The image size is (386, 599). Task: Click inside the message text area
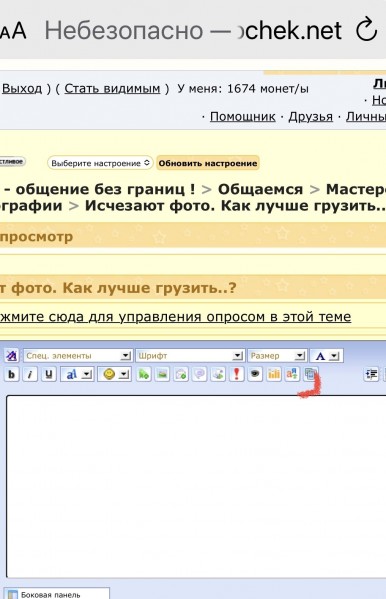point(196,487)
